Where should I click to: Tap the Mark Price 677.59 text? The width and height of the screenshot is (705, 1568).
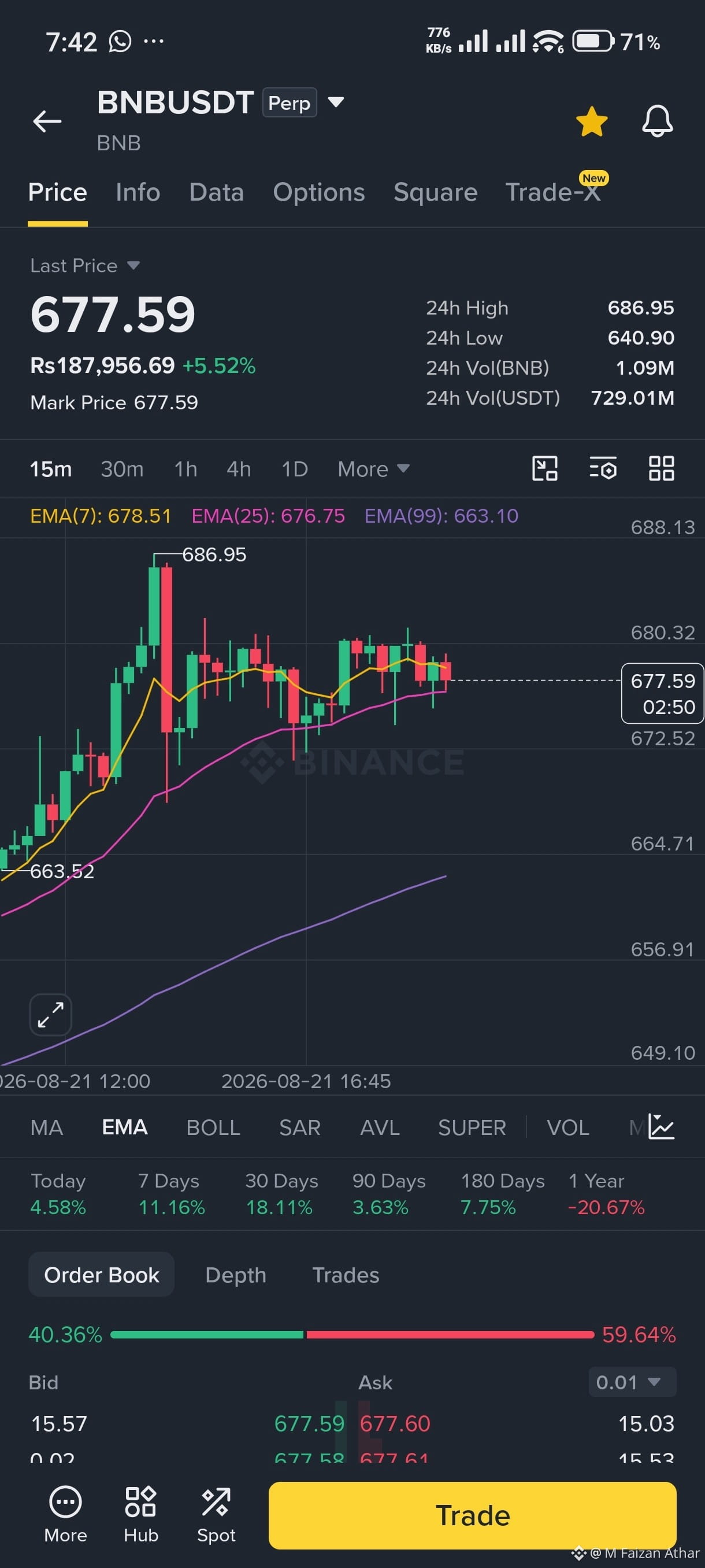[114, 402]
